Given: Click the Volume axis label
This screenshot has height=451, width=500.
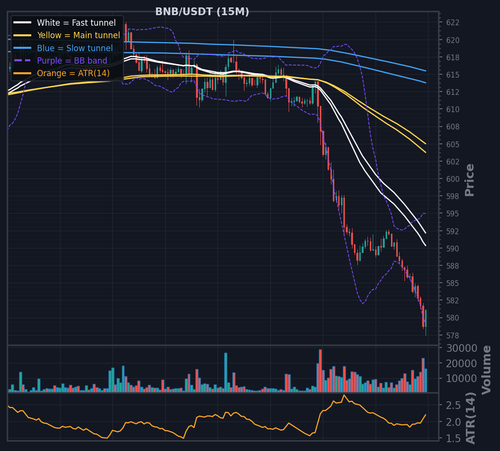Looking at the screenshot, I should coord(486,370).
